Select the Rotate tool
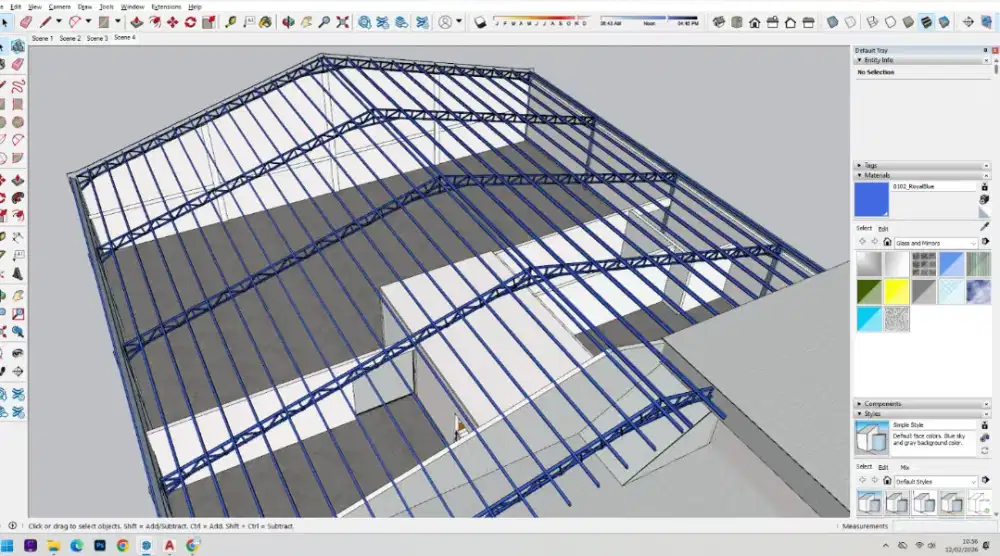Screen dimensions: 1000x556 coord(192,21)
